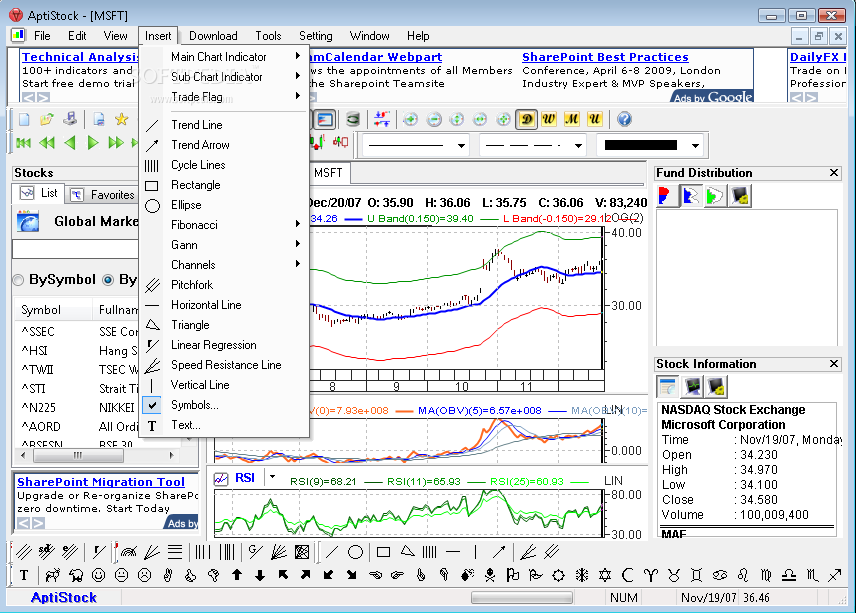Click the green database refresh icon
Screen dimensions: 856x613
pyautogui.click(x=353, y=119)
